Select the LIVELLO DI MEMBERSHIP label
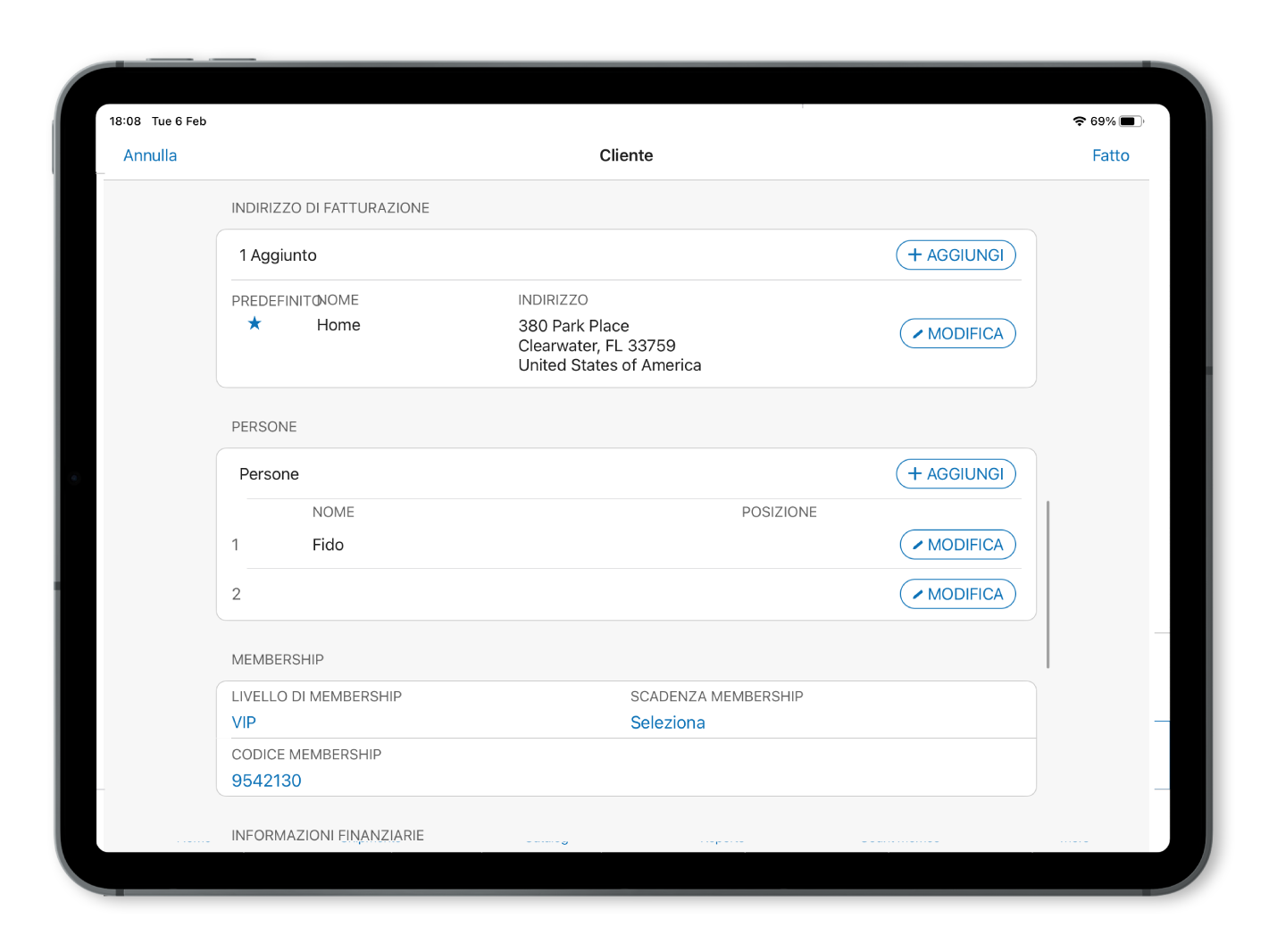 point(316,697)
